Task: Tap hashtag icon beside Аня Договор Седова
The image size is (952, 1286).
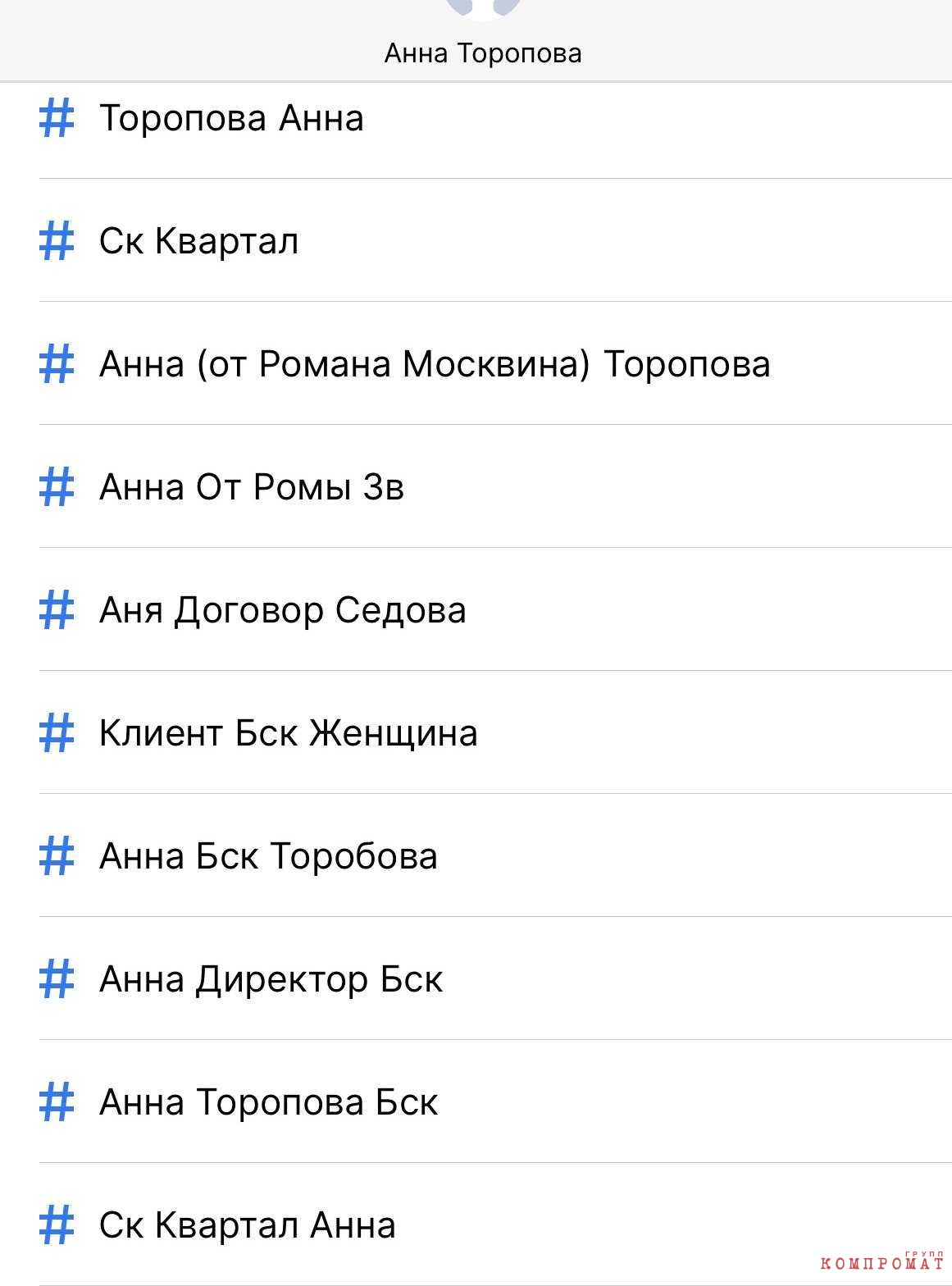Action: (57, 609)
